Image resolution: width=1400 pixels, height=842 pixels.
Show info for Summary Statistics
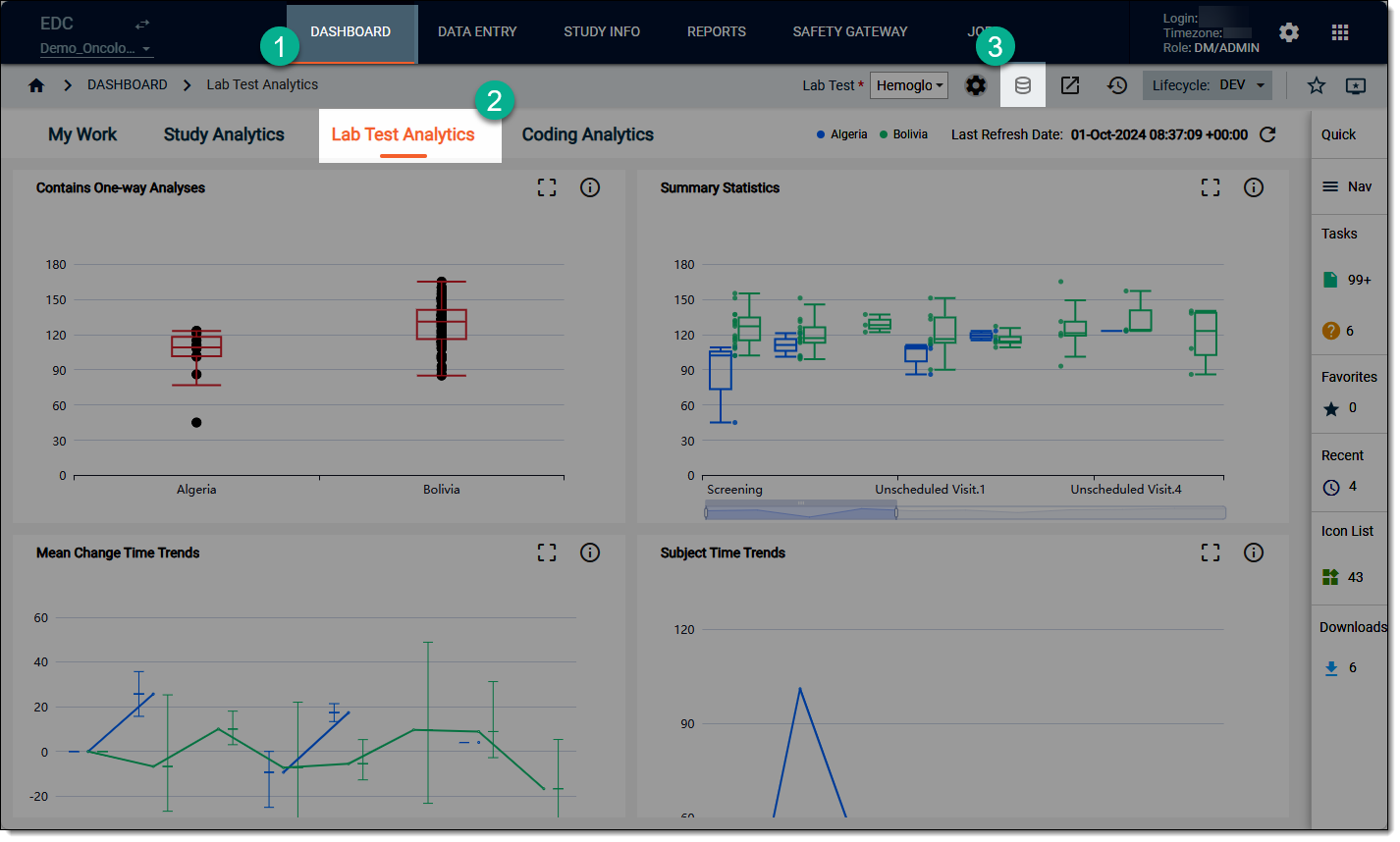point(1254,187)
